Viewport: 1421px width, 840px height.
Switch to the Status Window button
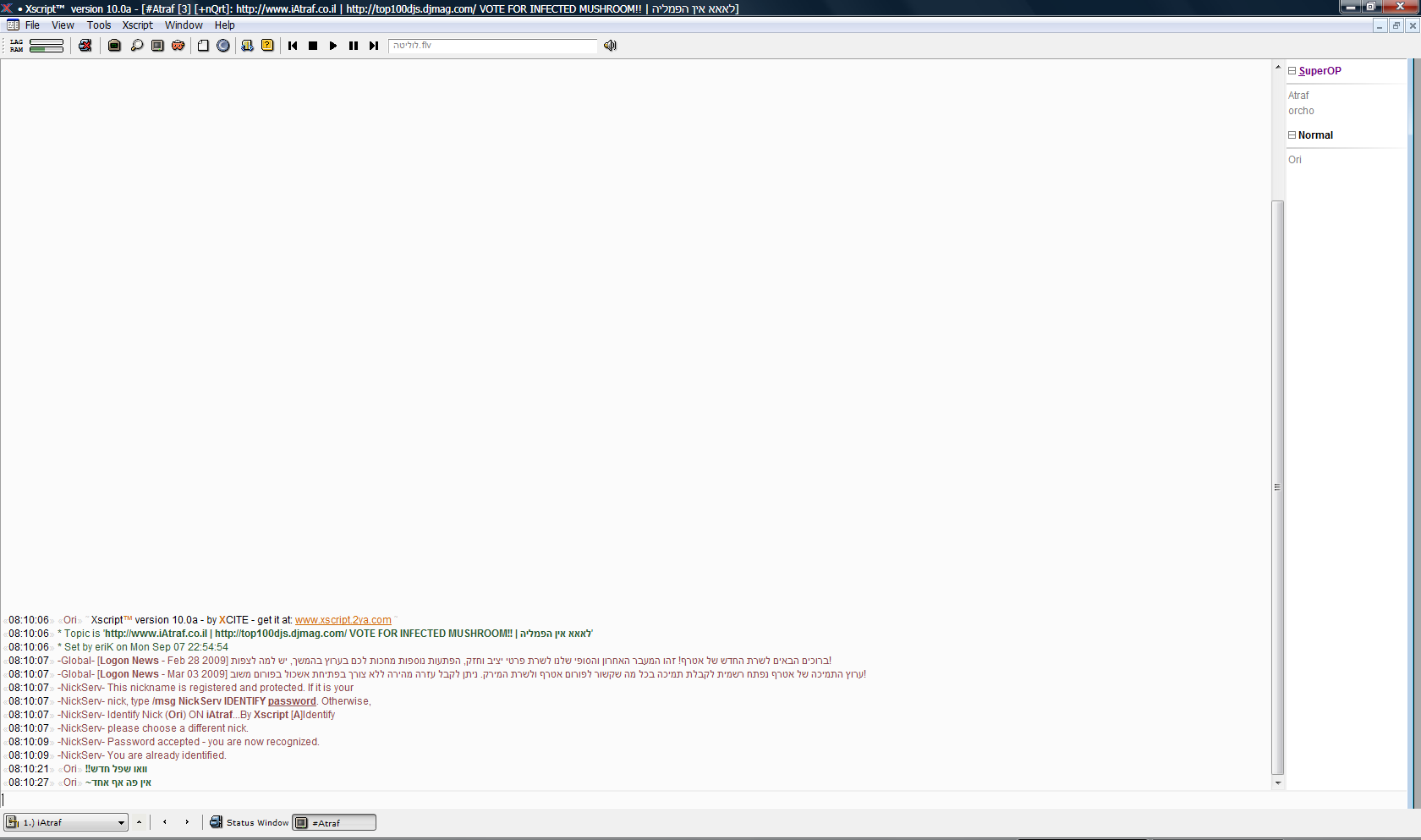click(250, 822)
